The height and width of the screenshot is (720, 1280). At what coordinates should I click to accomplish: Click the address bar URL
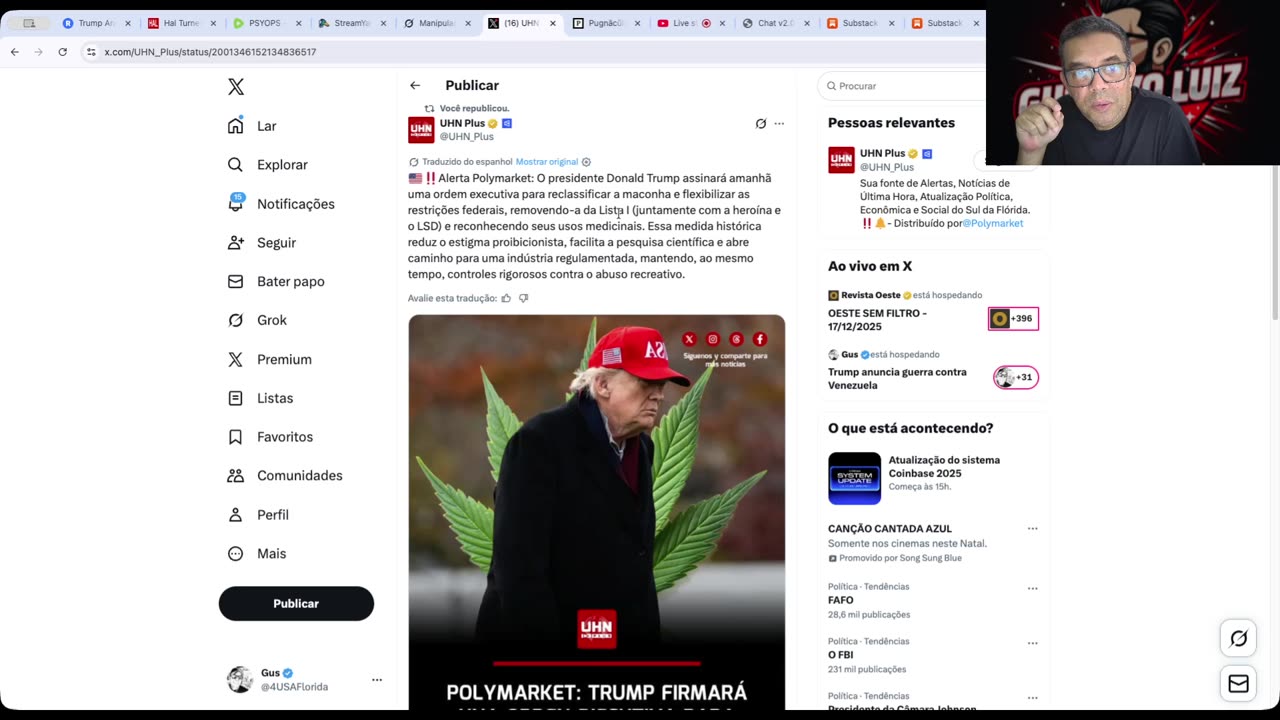(x=210, y=52)
